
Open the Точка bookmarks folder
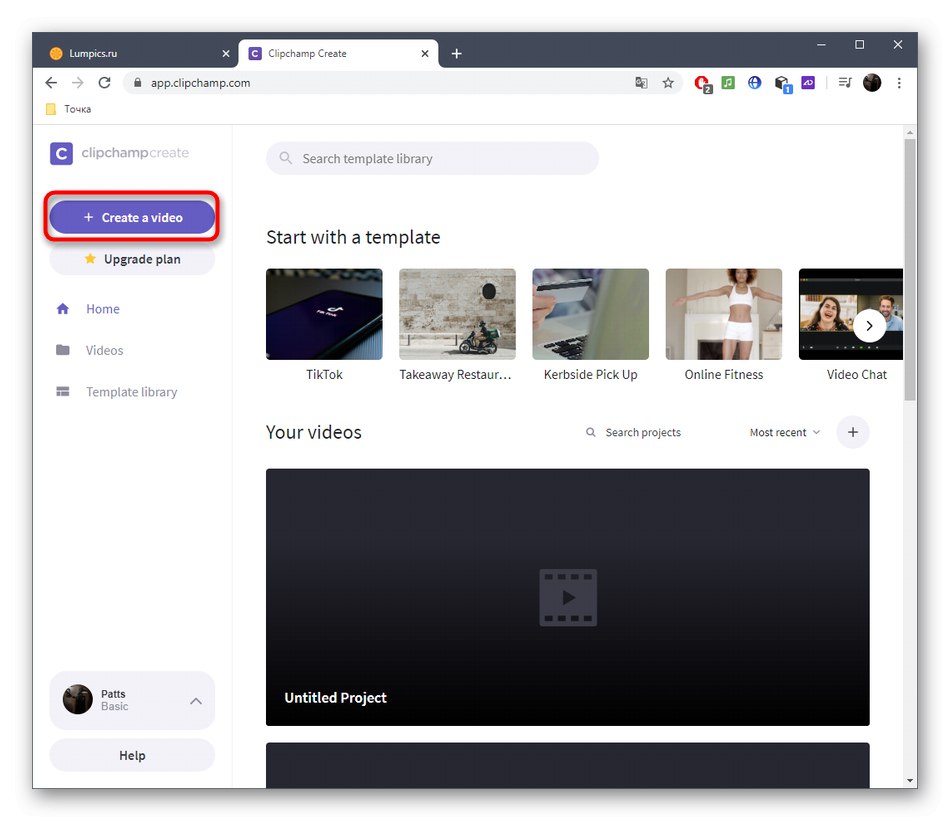coord(68,109)
